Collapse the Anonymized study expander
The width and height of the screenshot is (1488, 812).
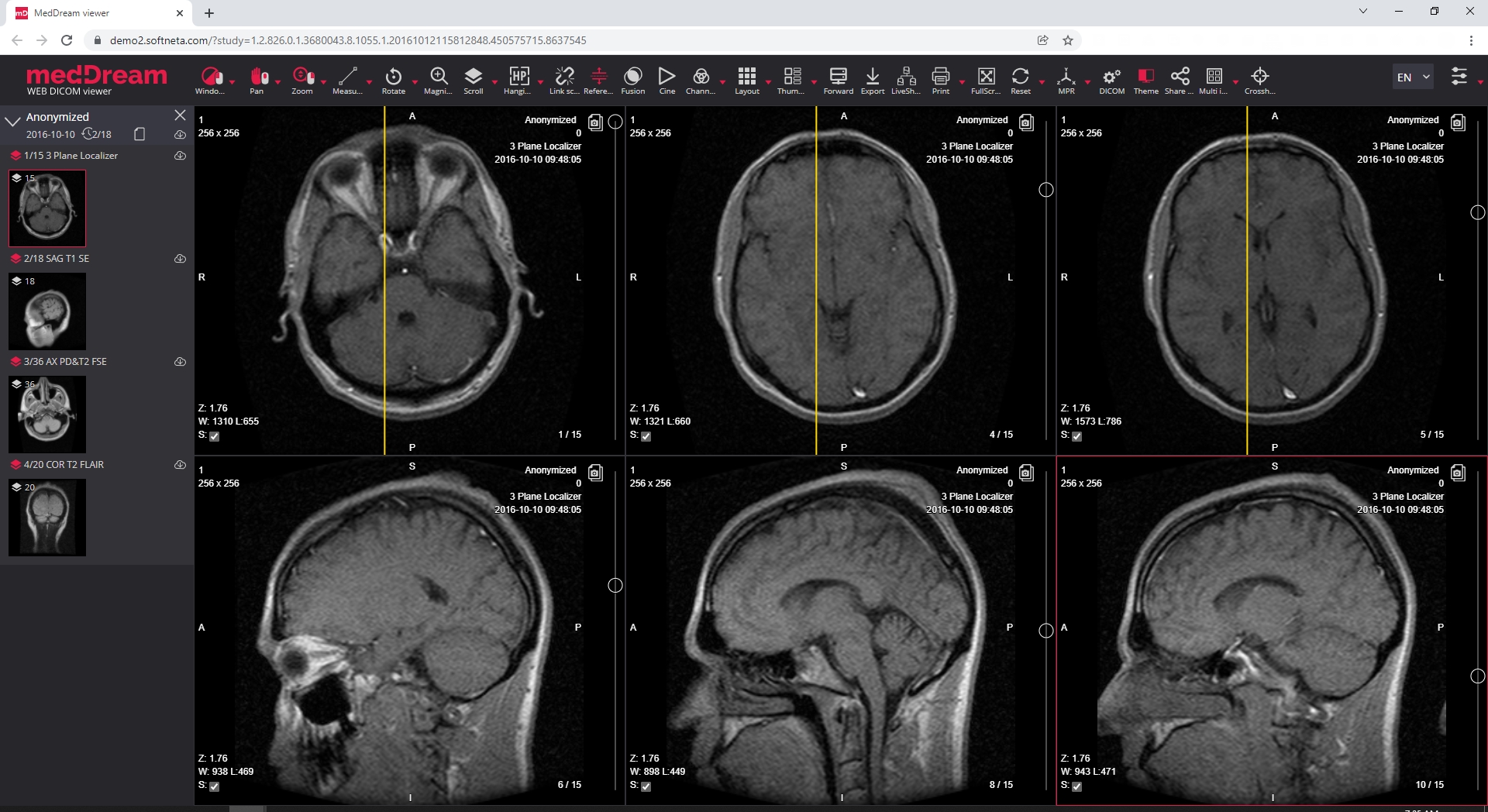pyautogui.click(x=12, y=122)
